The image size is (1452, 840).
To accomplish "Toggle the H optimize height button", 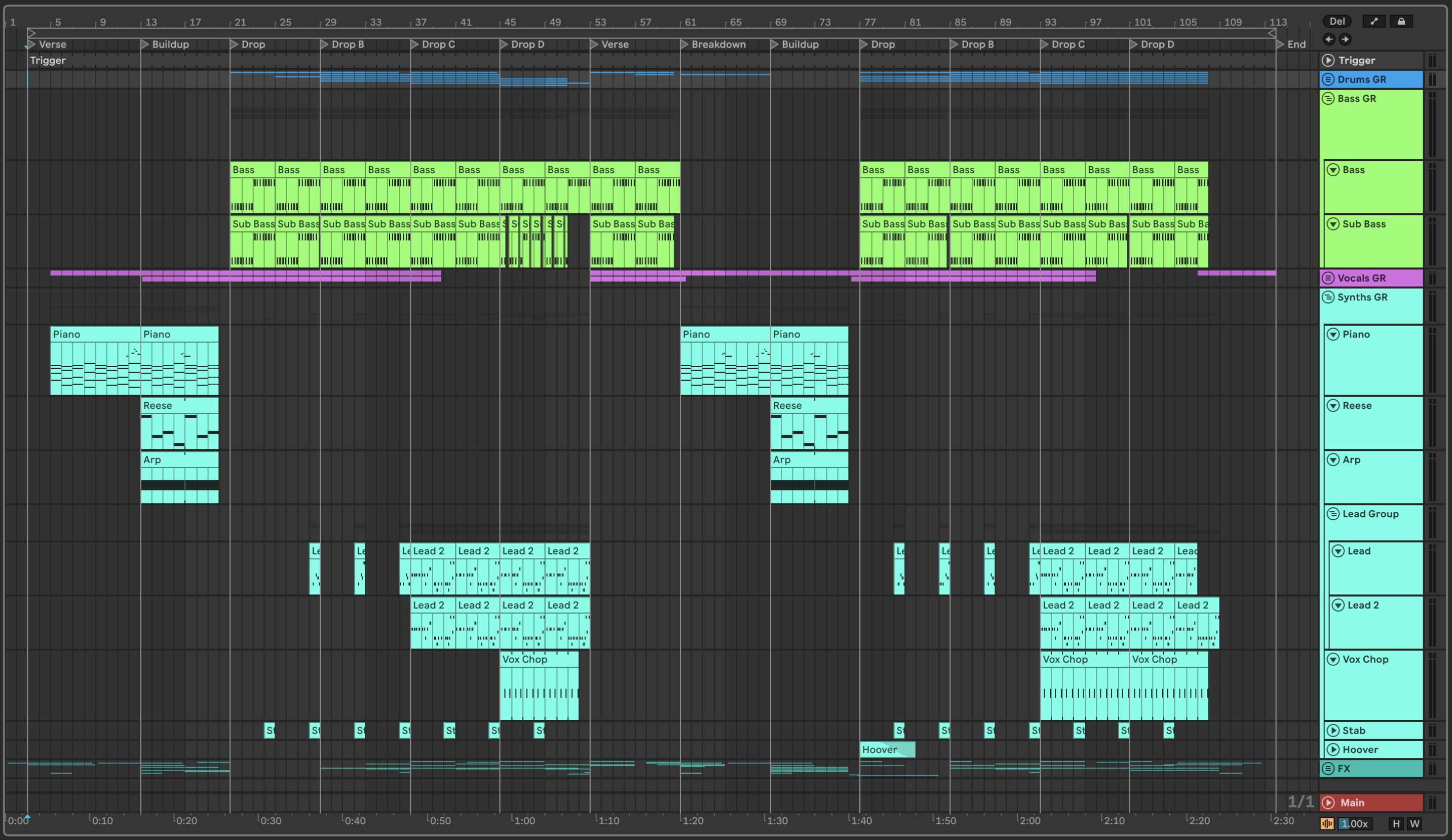I will tap(1396, 824).
